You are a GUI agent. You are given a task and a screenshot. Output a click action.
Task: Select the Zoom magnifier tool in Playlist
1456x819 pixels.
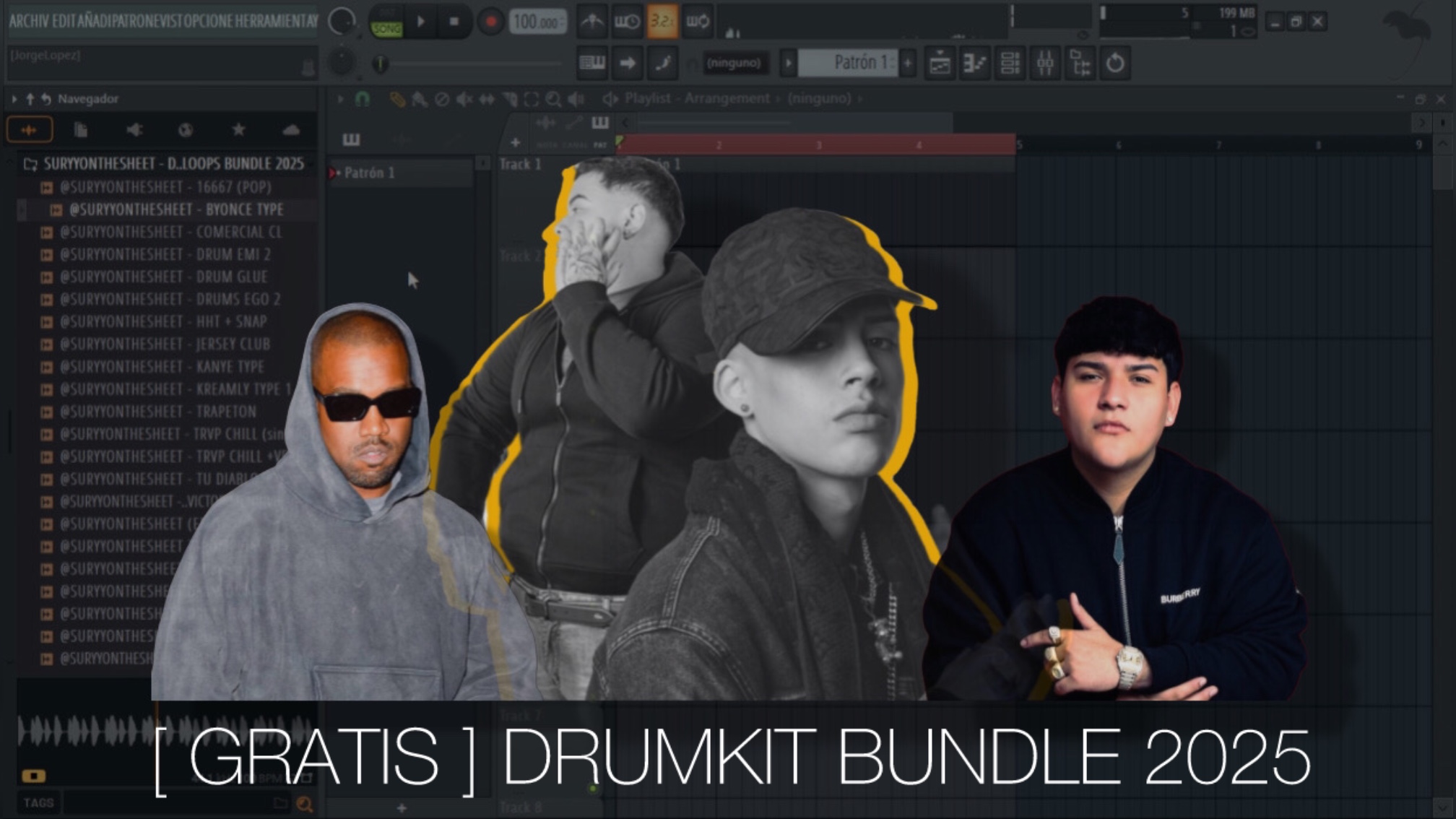tap(553, 99)
